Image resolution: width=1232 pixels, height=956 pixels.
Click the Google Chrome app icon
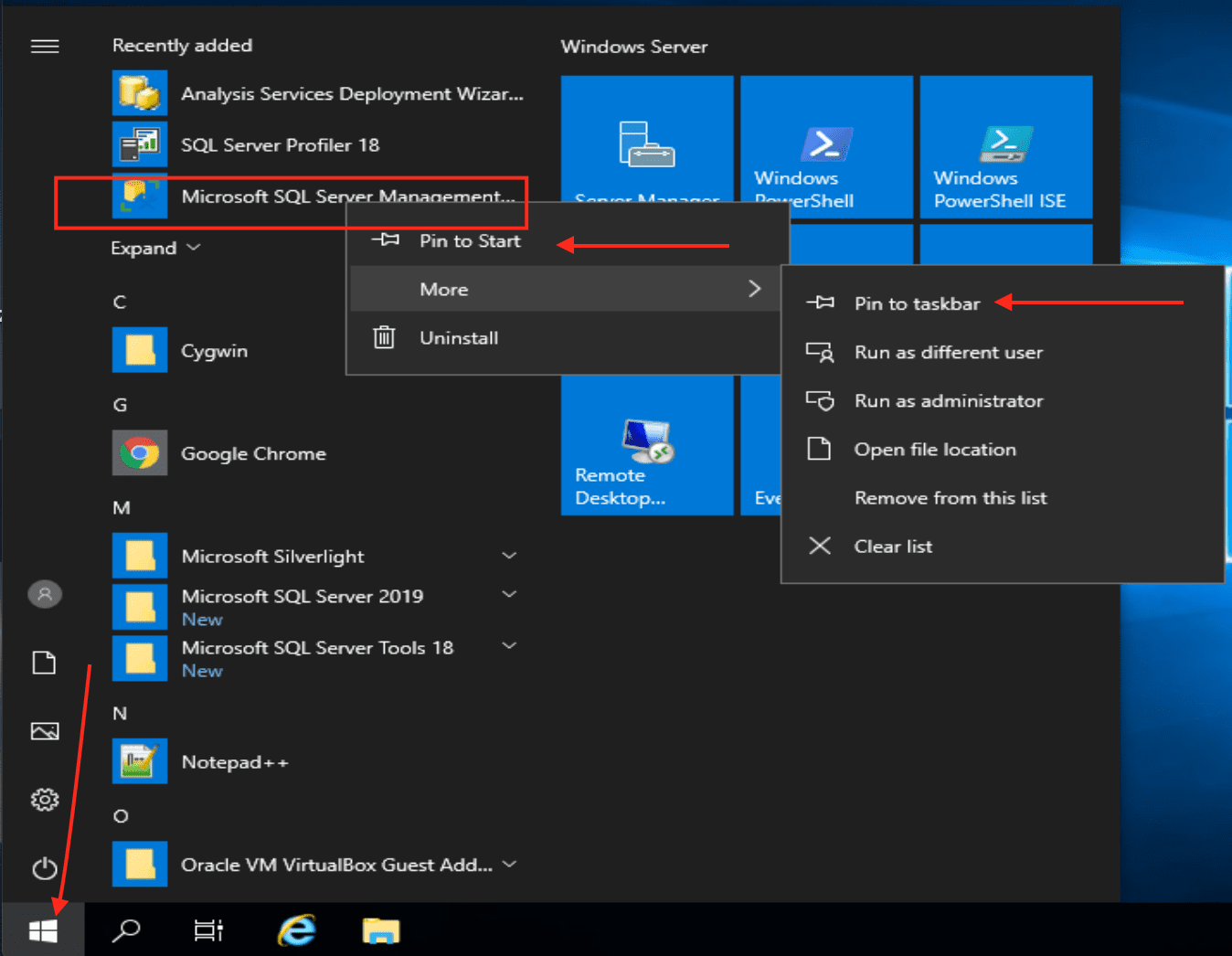click(x=140, y=453)
